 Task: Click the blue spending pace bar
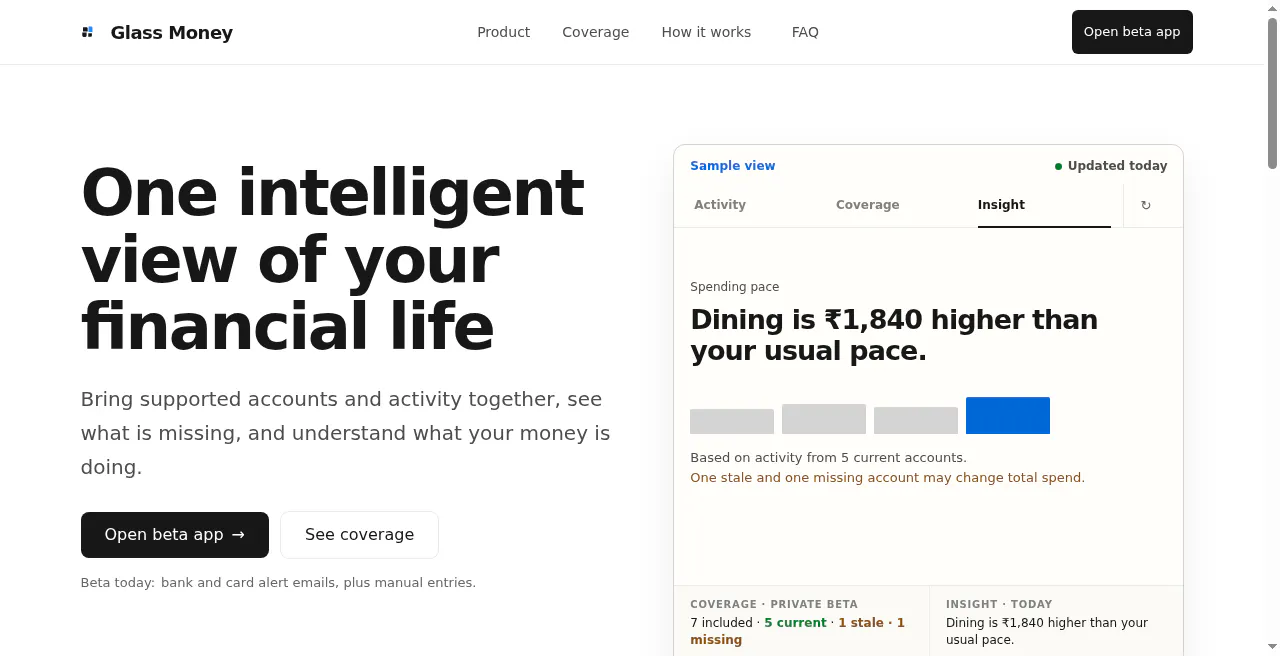click(1008, 415)
